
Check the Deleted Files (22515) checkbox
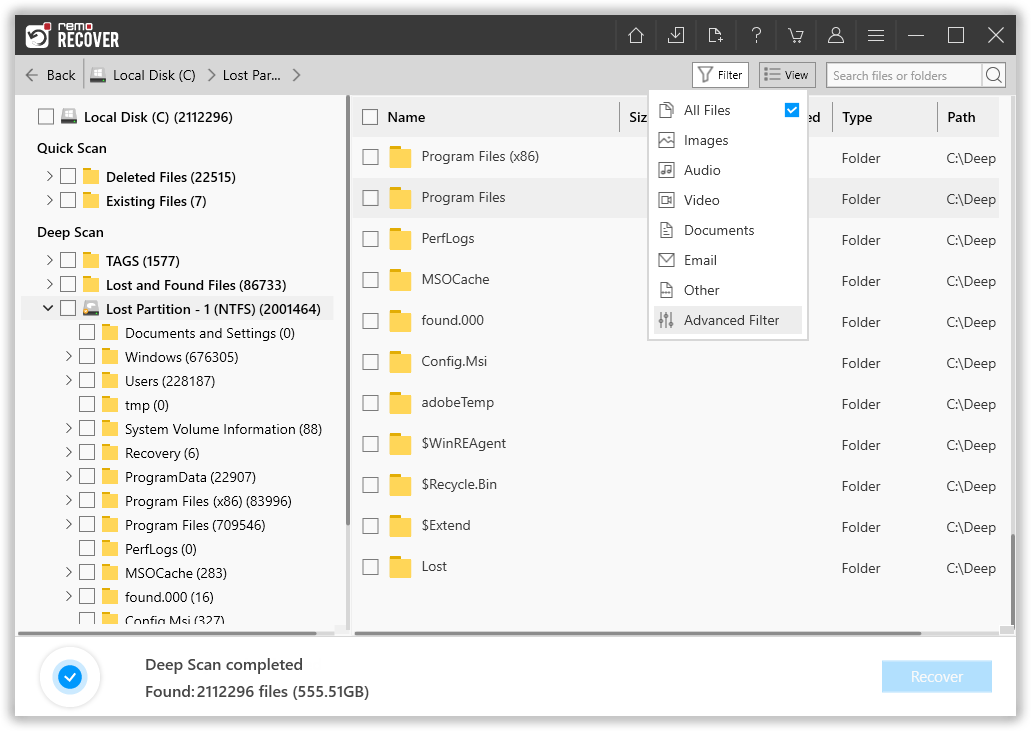68,176
